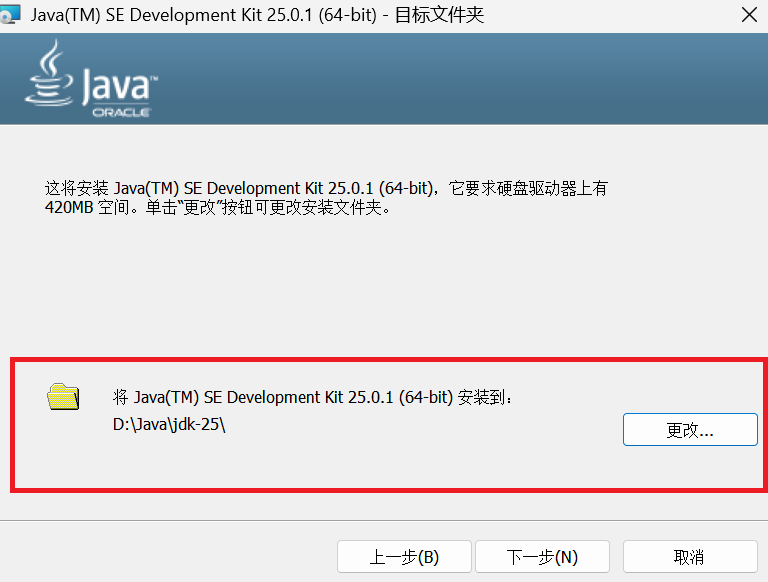Screen dimensions: 768x582
Task: Click the 更改... button to change the folder
Action: pyautogui.click(x=690, y=430)
